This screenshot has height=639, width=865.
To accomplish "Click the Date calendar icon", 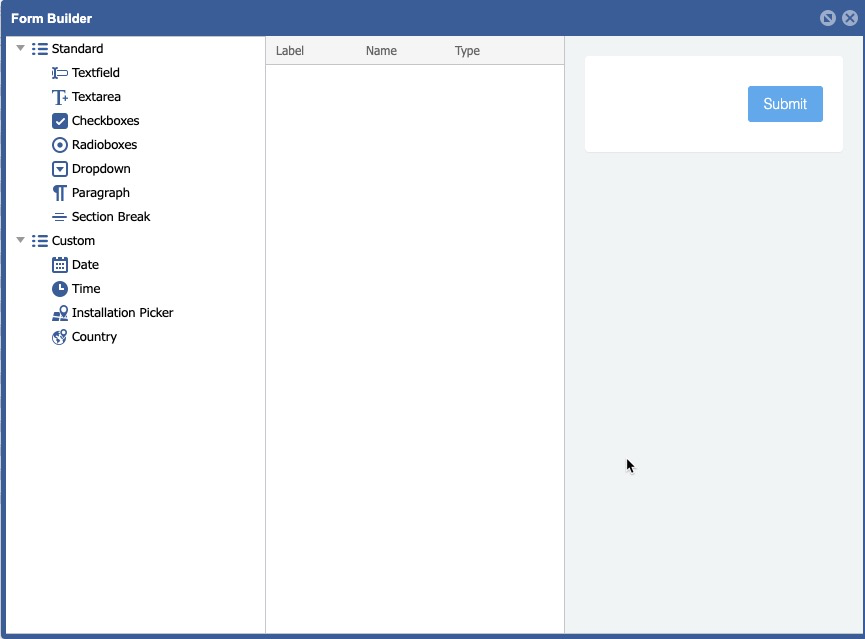I will (60, 265).
